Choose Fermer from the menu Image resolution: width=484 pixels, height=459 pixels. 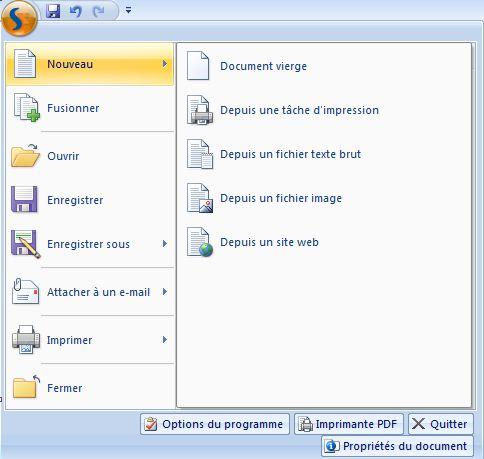click(x=90, y=388)
